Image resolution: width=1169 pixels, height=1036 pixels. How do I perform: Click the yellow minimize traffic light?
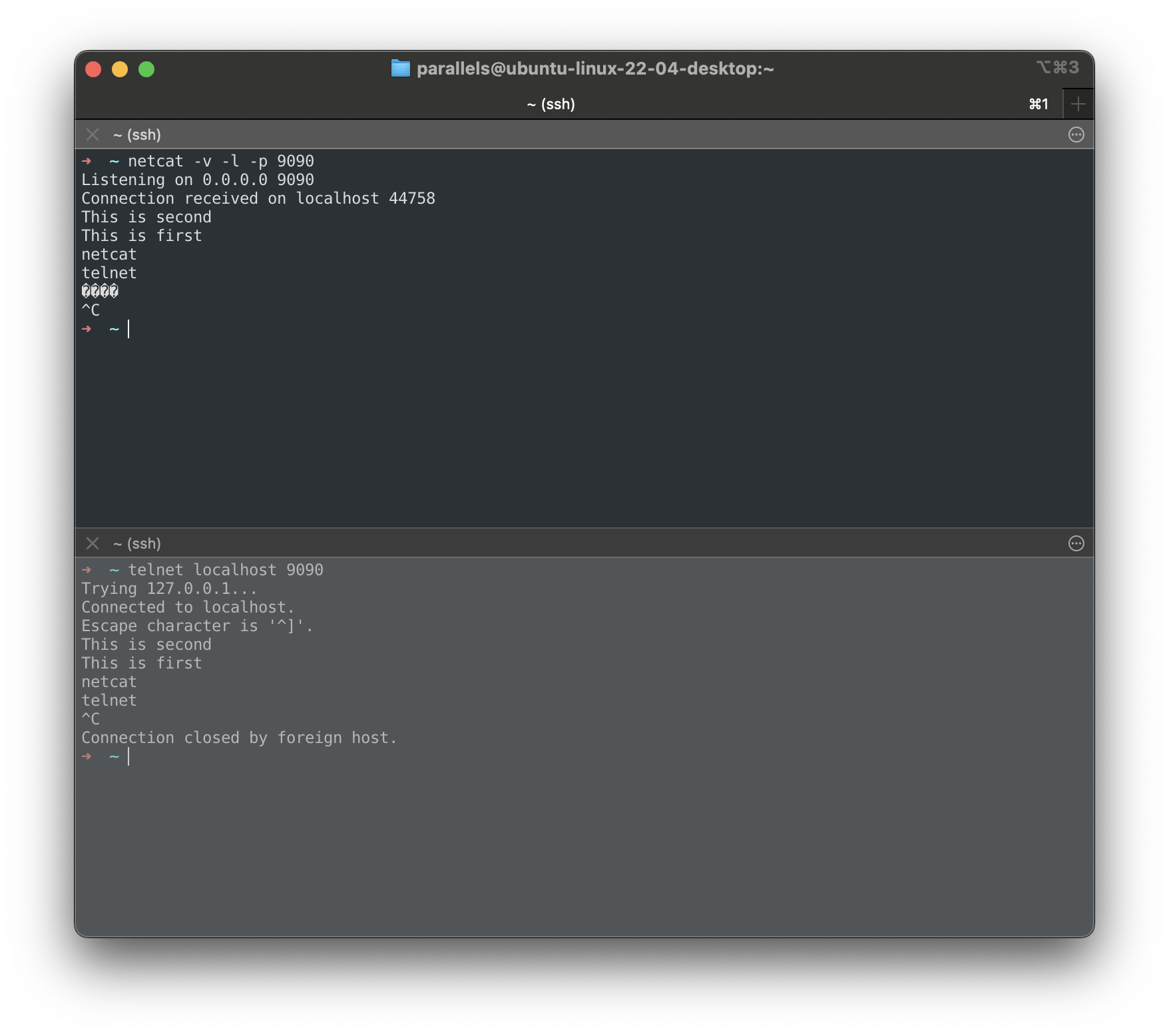click(x=120, y=69)
